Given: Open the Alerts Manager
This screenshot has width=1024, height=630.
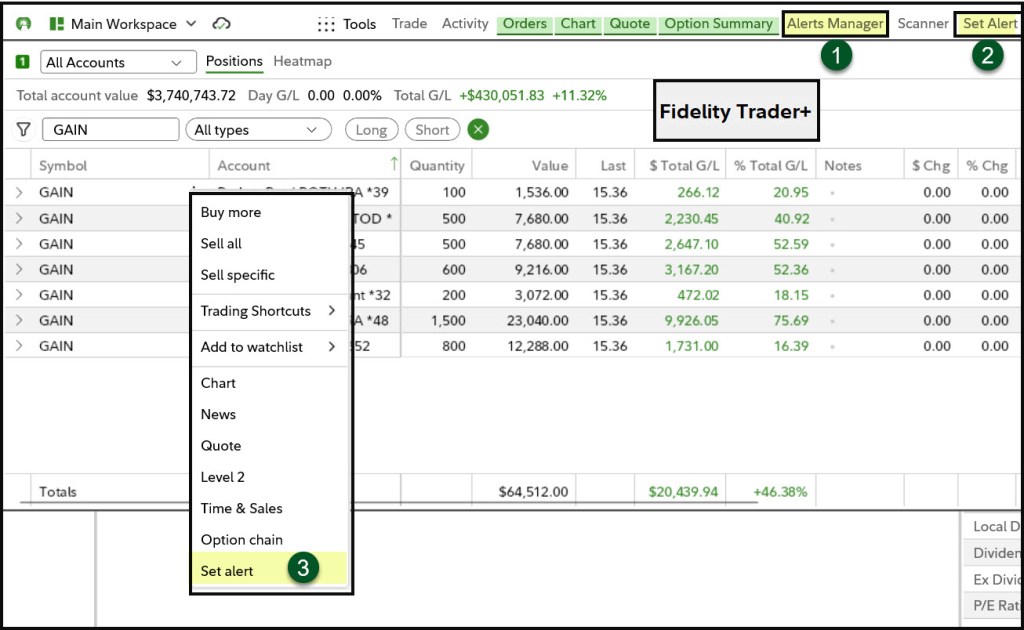Looking at the screenshot, I should 835,24.
